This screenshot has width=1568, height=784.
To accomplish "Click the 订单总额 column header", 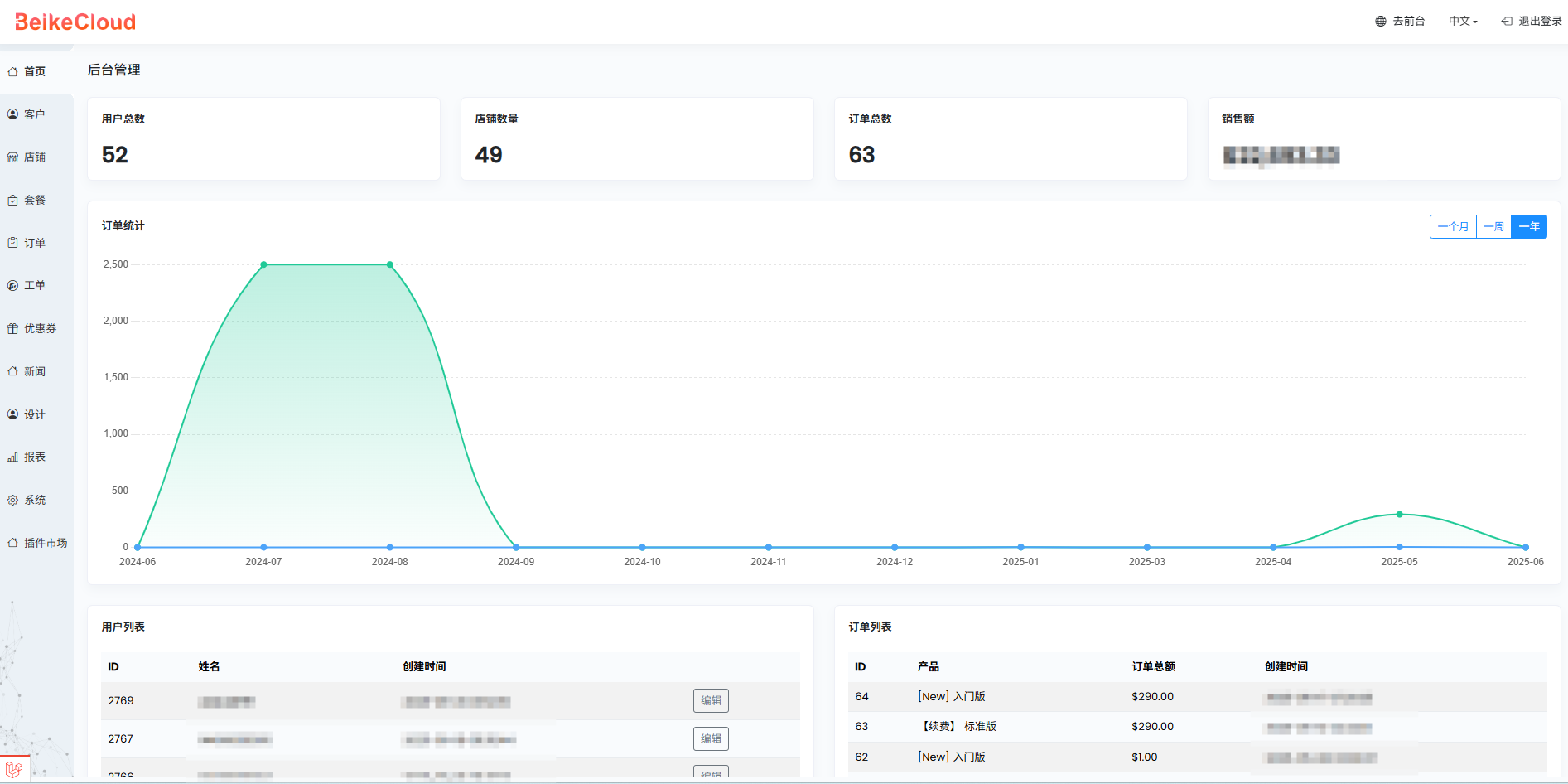I will click(x=1154, y=667).
